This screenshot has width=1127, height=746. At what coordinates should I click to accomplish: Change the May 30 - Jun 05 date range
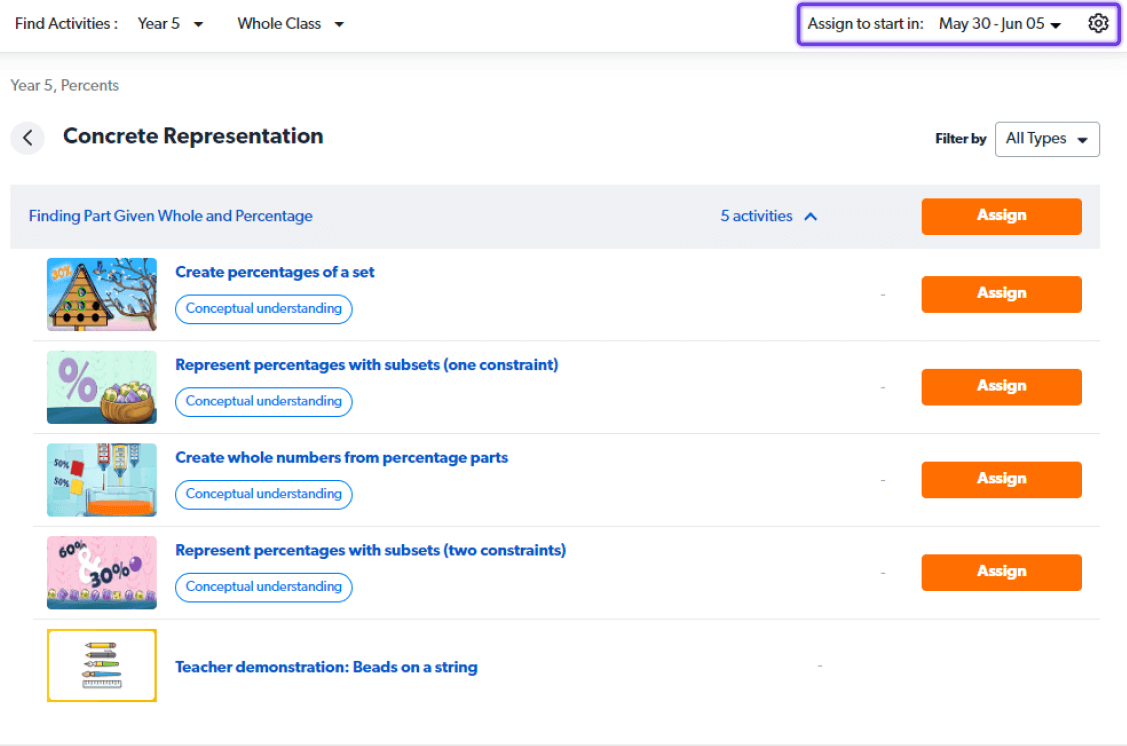(x=999, y=24)
